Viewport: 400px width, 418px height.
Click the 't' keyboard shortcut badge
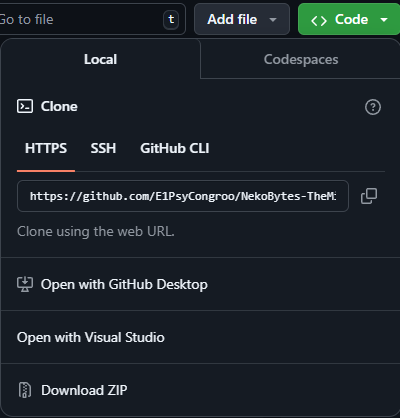[171, 20]
